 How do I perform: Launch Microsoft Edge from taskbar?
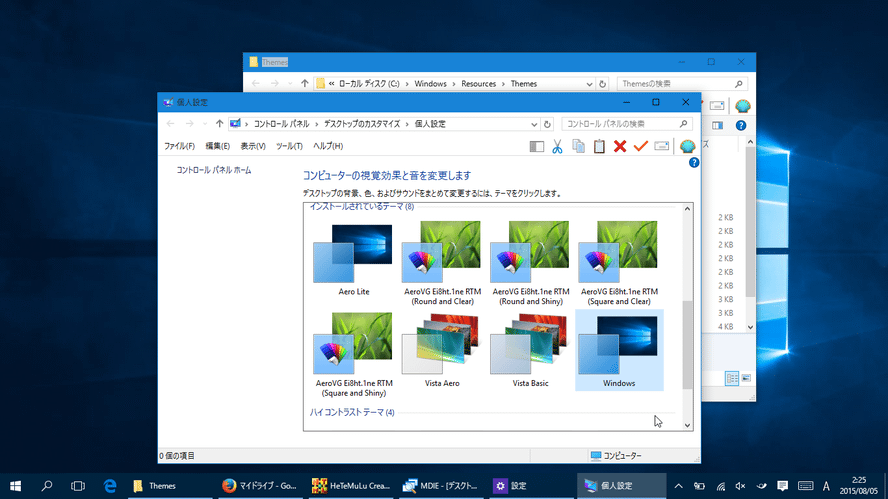pyautogui.click(x=110, y=486)
